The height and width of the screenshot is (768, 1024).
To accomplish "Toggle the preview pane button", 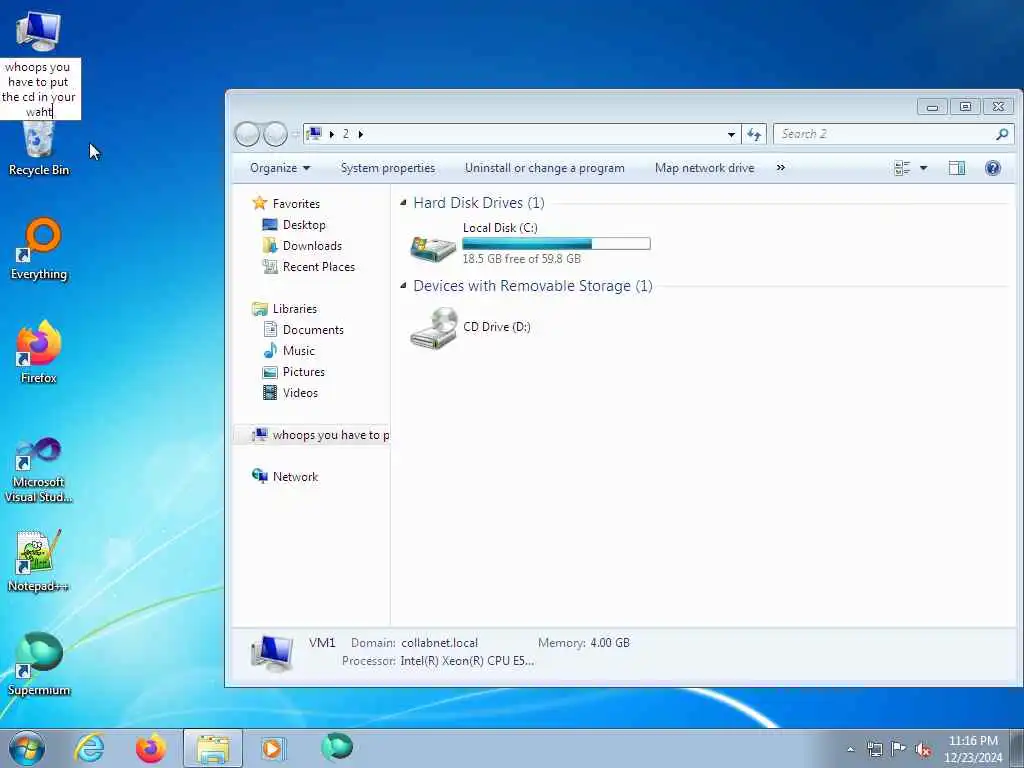I will [957, 168].
